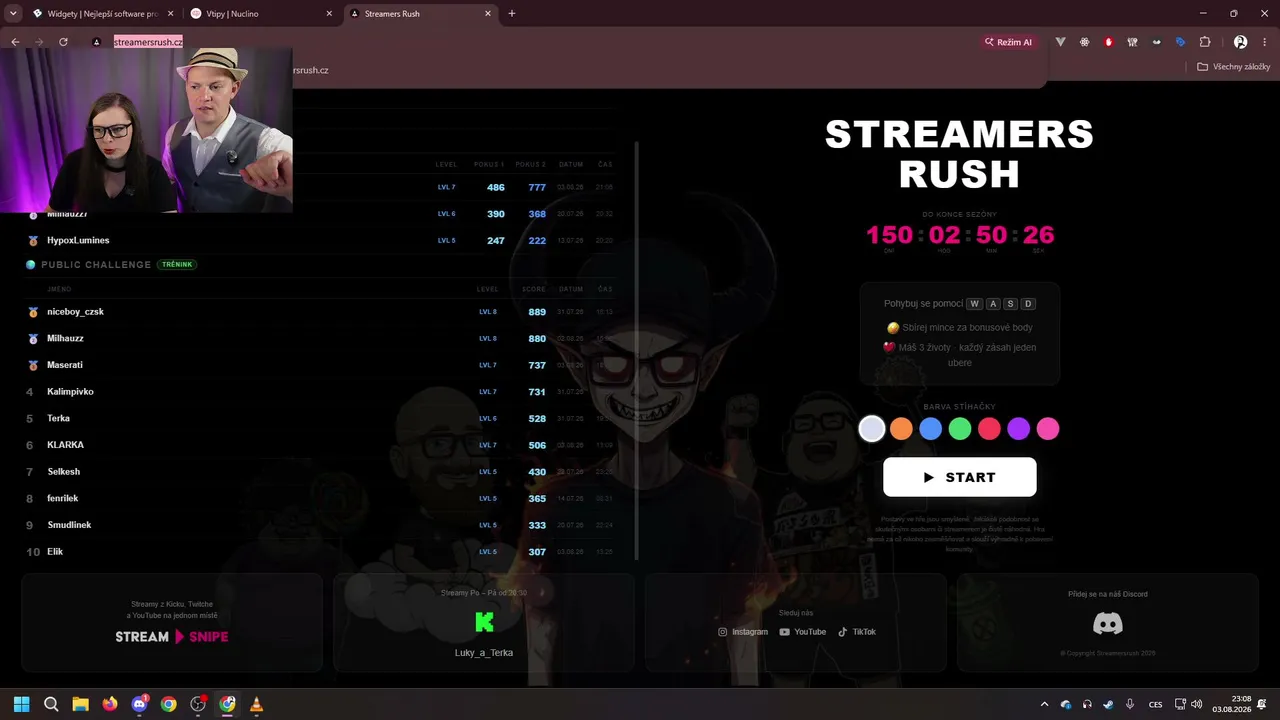Screen dimensions: 1280x720
Task: Open the site information icon in address bar
Action: pos(97,42)
